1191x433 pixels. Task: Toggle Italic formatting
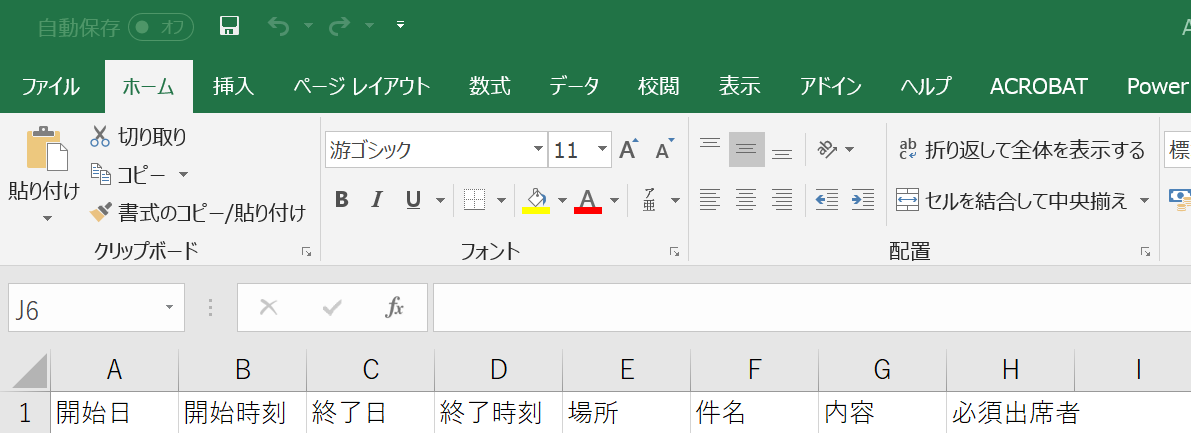pyautogui.click(x=378, y=200)
